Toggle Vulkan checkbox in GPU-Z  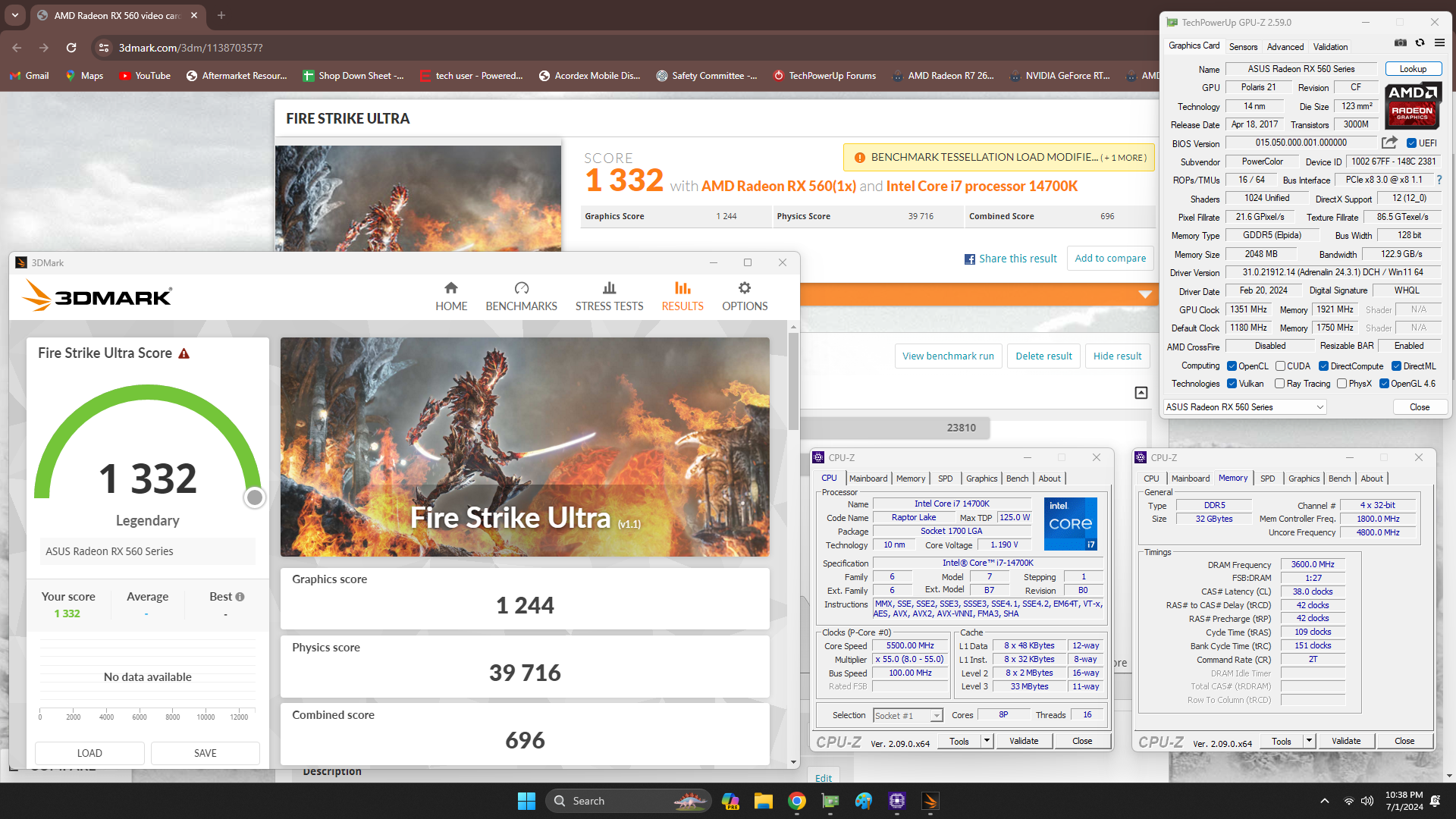click(1232, 384)
